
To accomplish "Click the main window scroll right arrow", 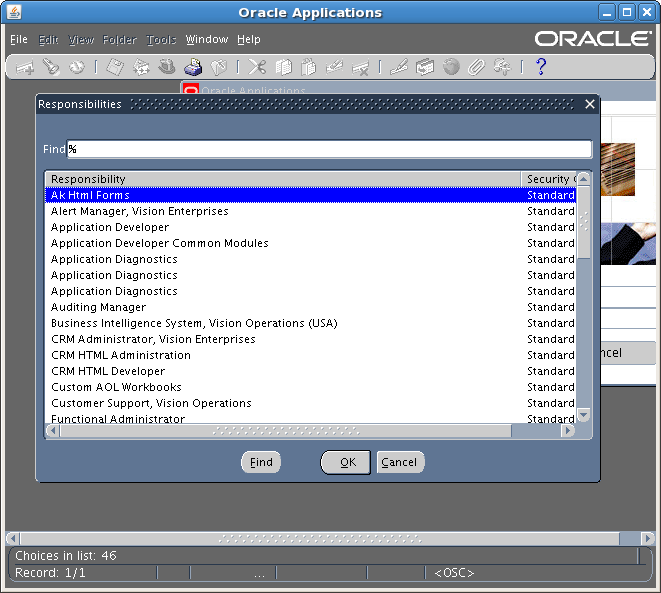I will [x=648, y=538].
